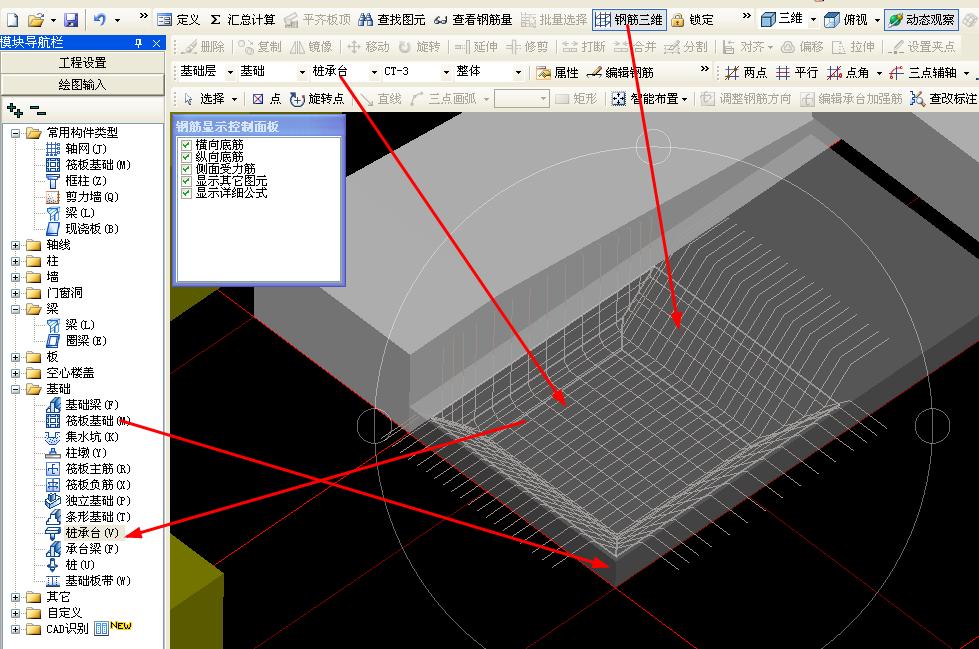The image size is (979, 649).
Task: Click 分割 split tool
Action: [x=686, y=47]
